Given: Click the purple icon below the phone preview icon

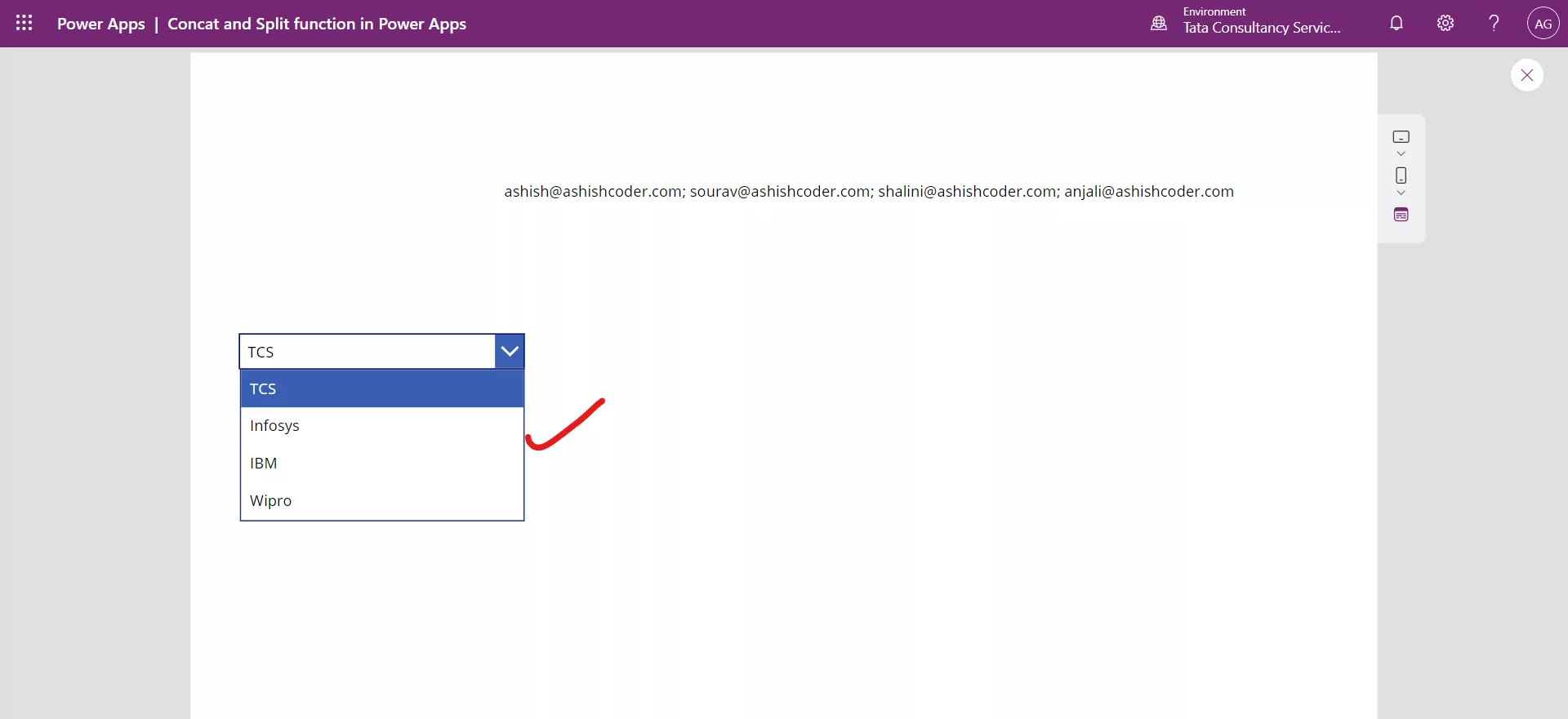Looking at the screenshot, I should tap(1401, 215).
